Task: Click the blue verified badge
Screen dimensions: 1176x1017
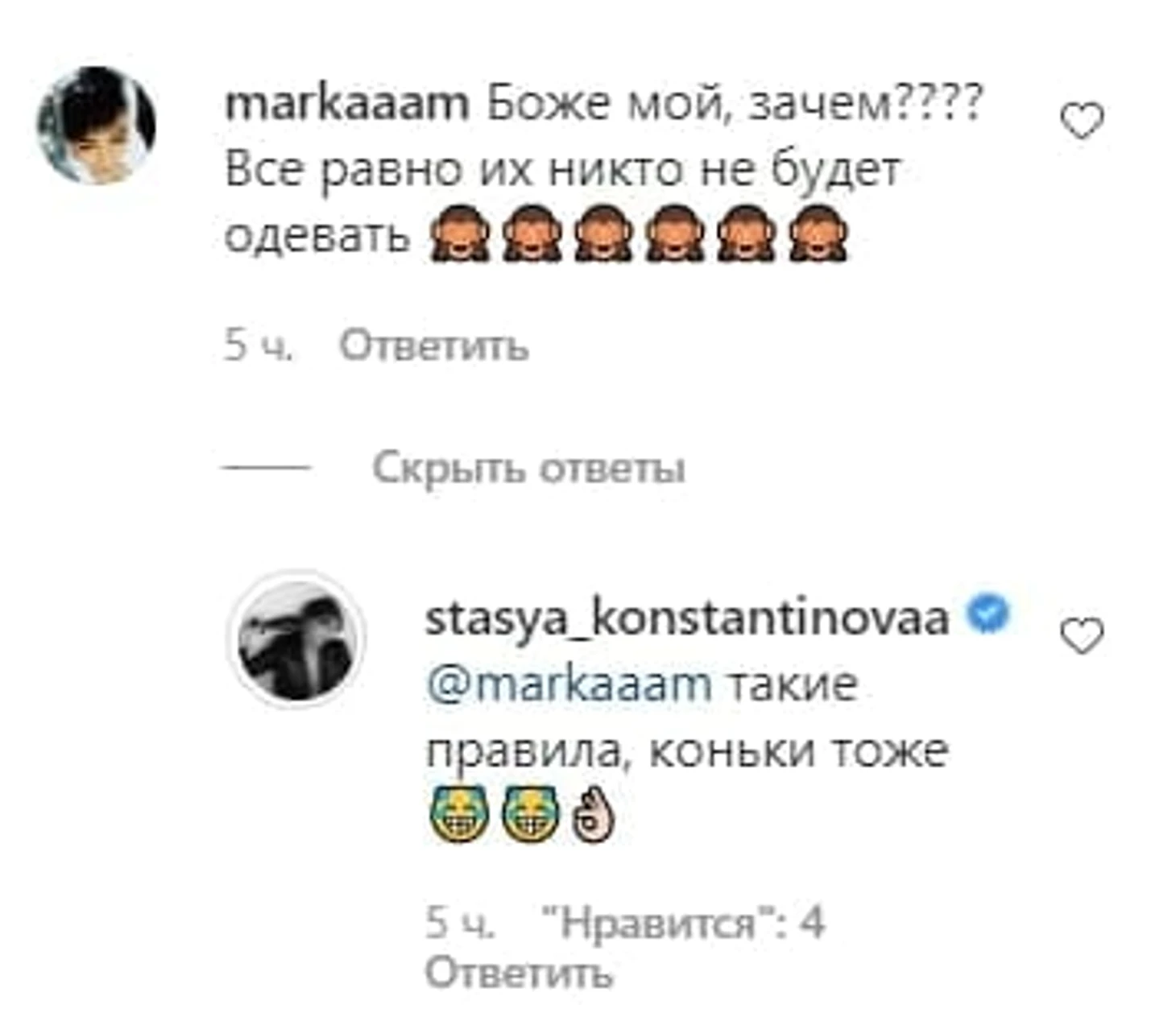Action: point(988,614)
